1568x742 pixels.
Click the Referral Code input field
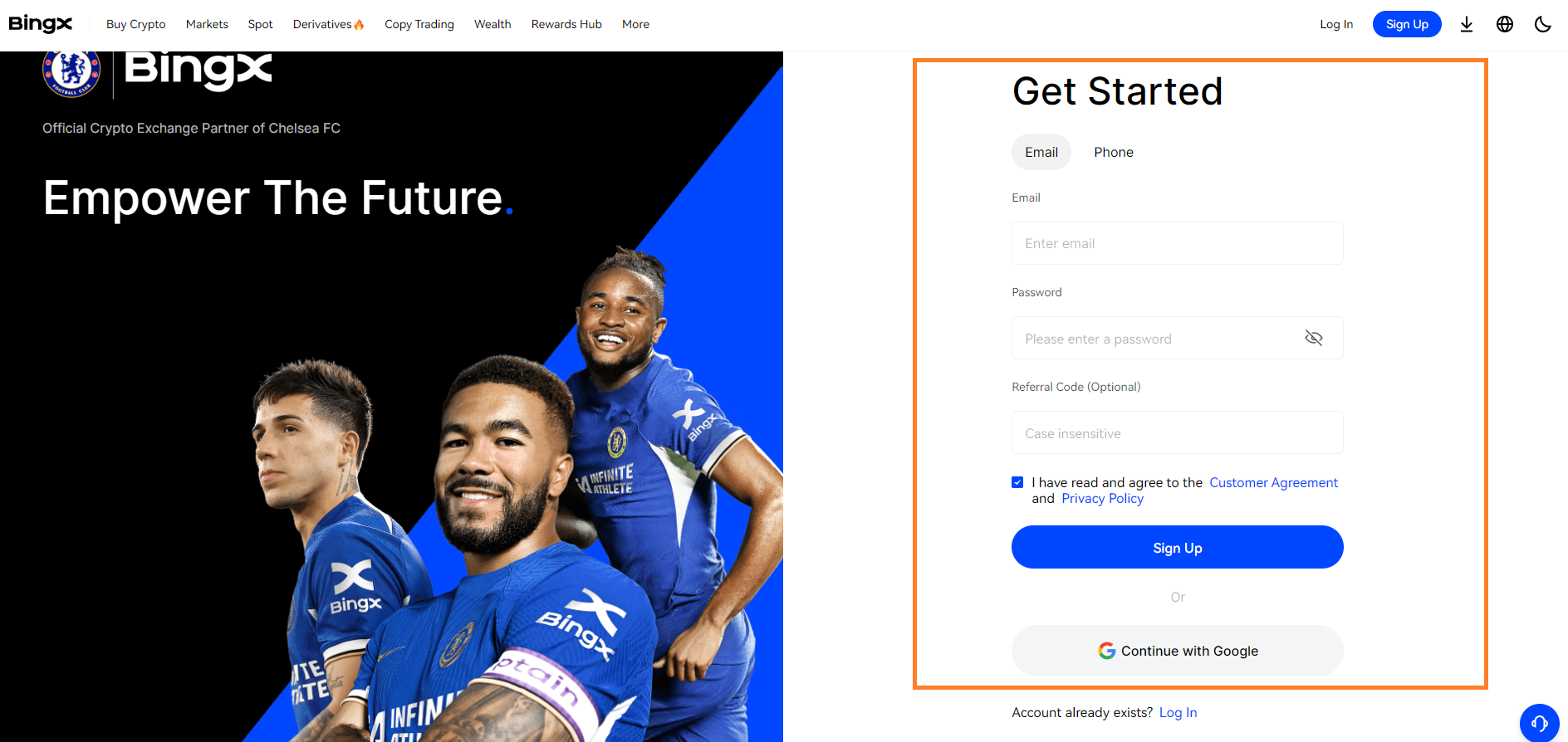coord(1178,432)
